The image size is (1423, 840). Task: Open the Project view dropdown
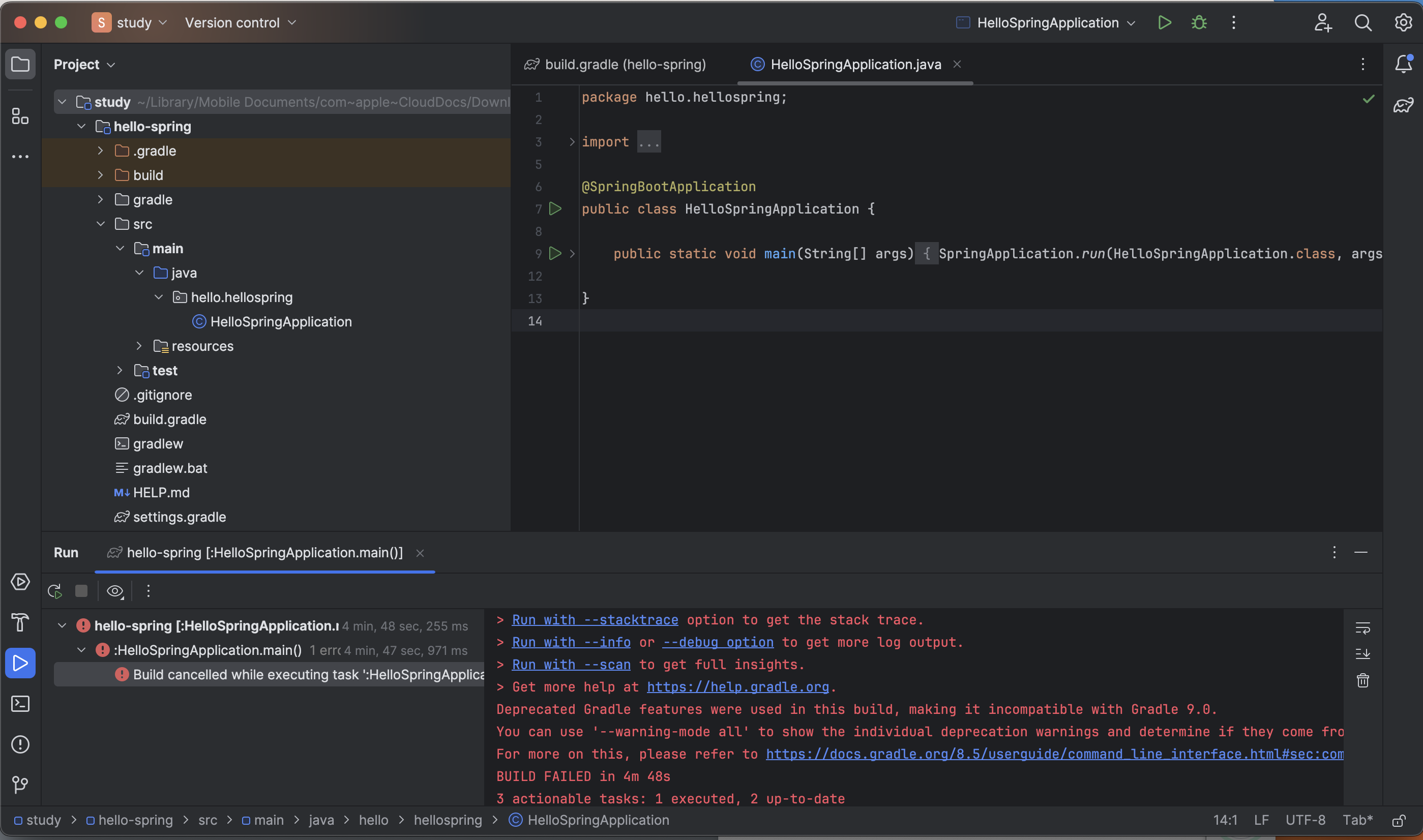point(84,65)
